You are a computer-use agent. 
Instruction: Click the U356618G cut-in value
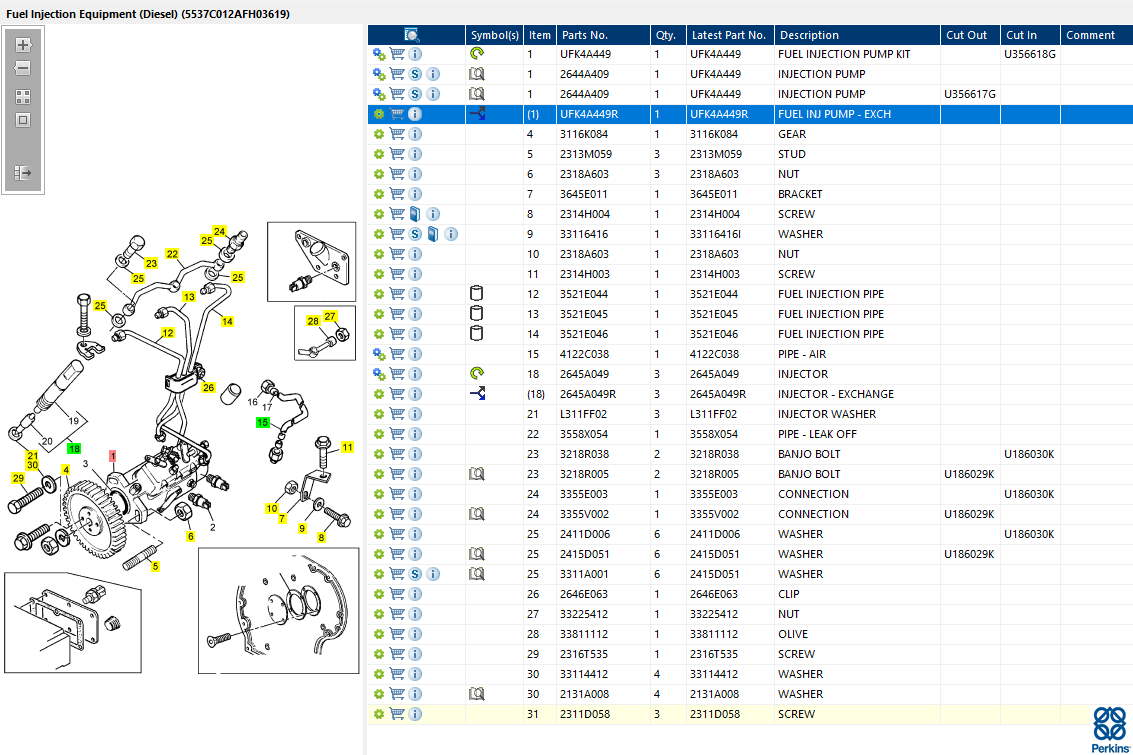pyautogui.click(x=1030, y=53)
